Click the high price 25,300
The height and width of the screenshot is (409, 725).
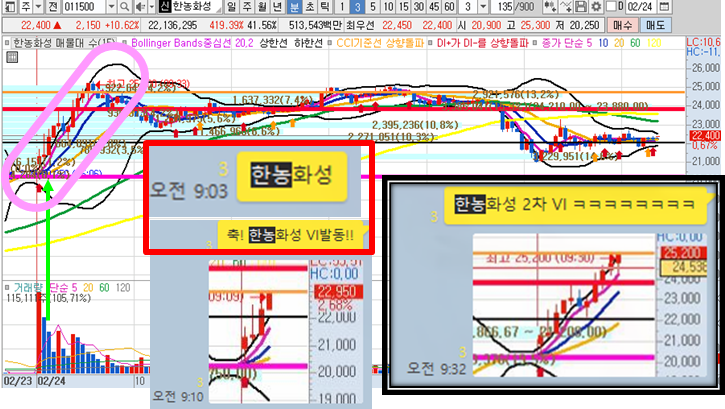[x=535, y=25]
